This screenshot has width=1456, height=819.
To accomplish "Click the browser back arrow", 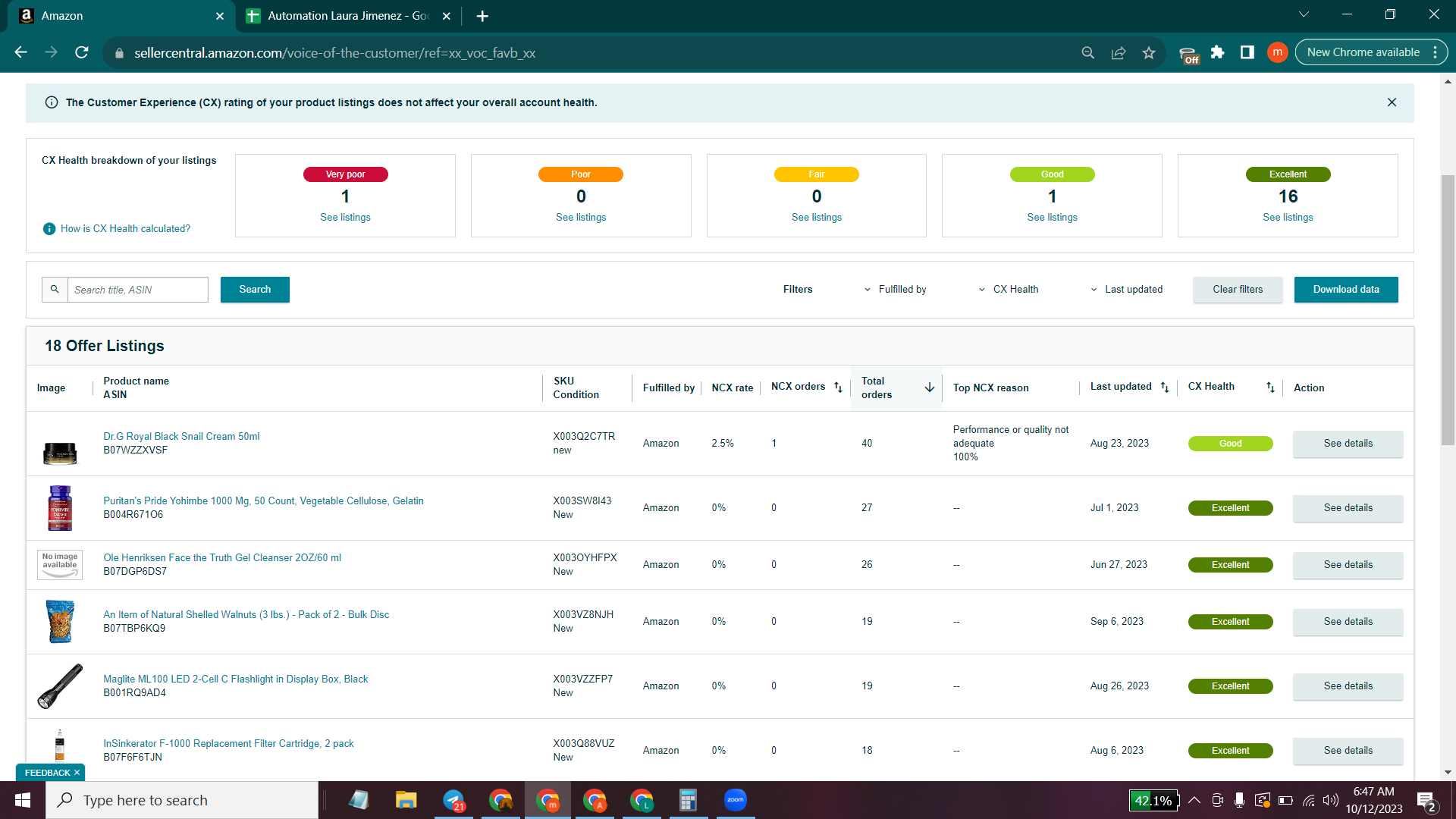I will [20, 52].
